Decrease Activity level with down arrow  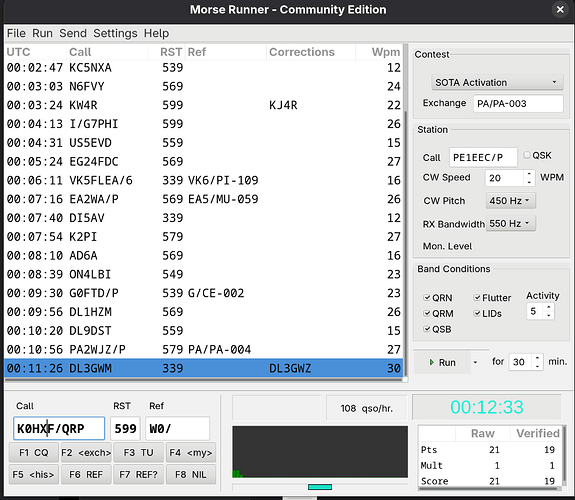549,315
